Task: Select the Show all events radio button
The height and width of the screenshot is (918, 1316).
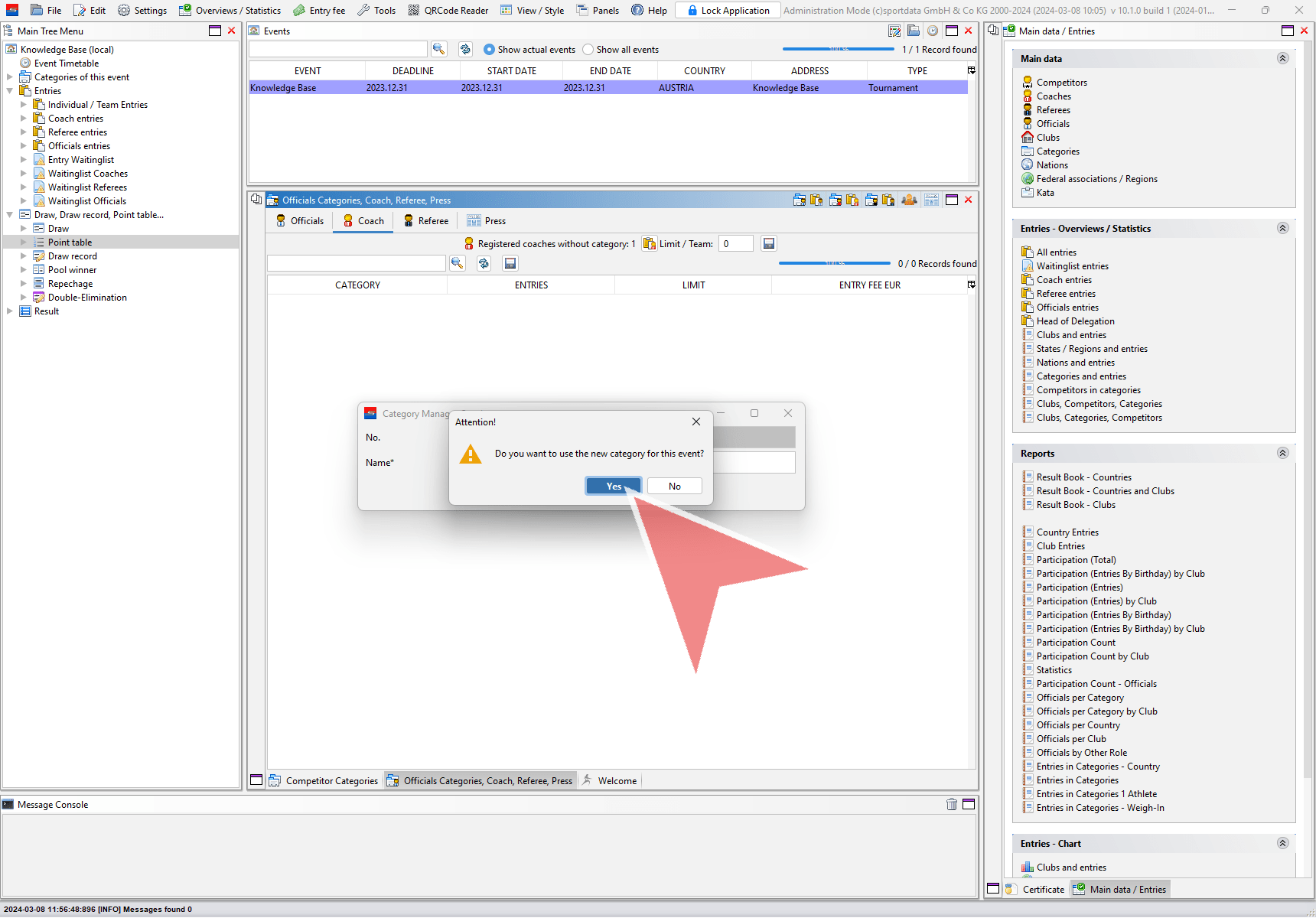Action: pos(588,50)
